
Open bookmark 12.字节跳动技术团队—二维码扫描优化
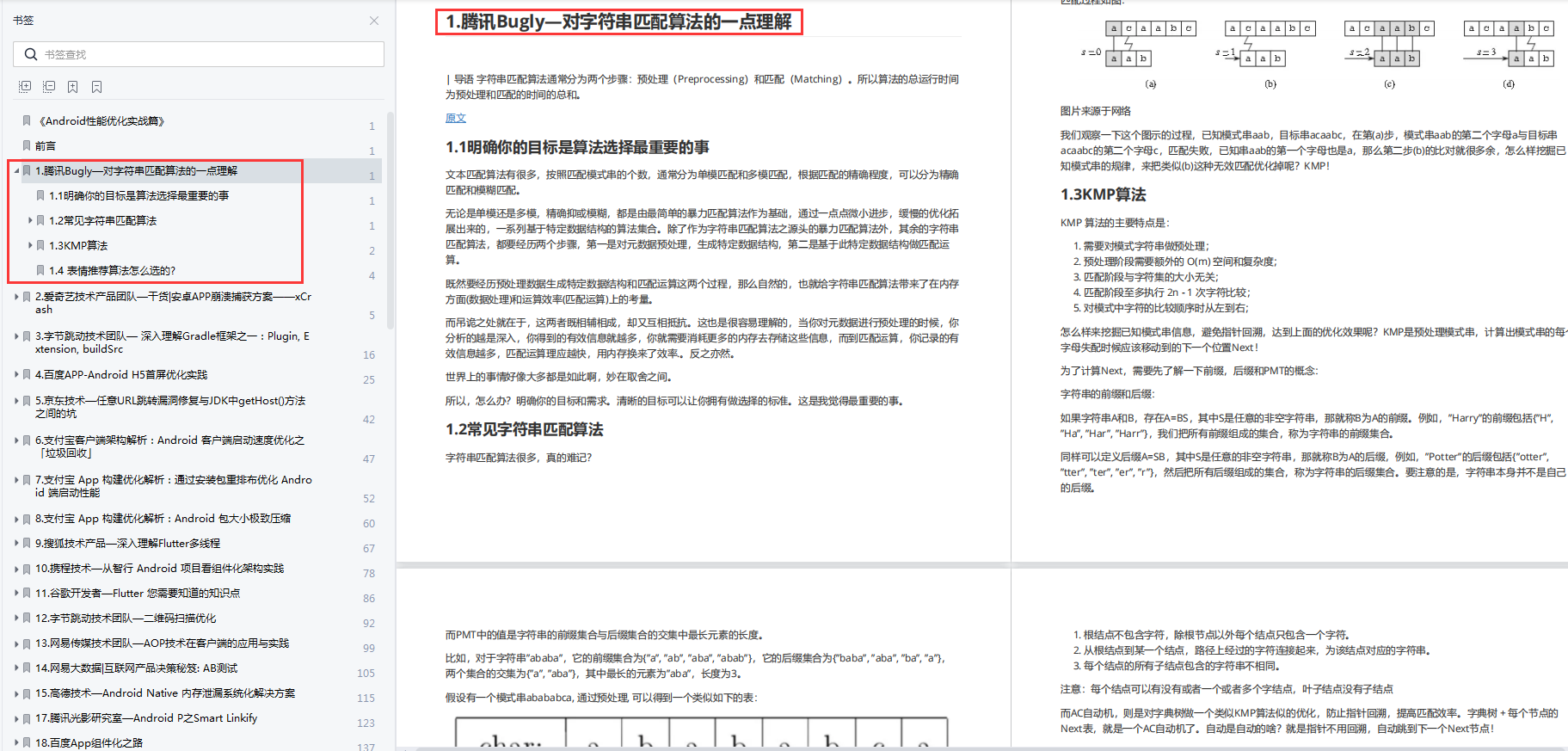126,619
